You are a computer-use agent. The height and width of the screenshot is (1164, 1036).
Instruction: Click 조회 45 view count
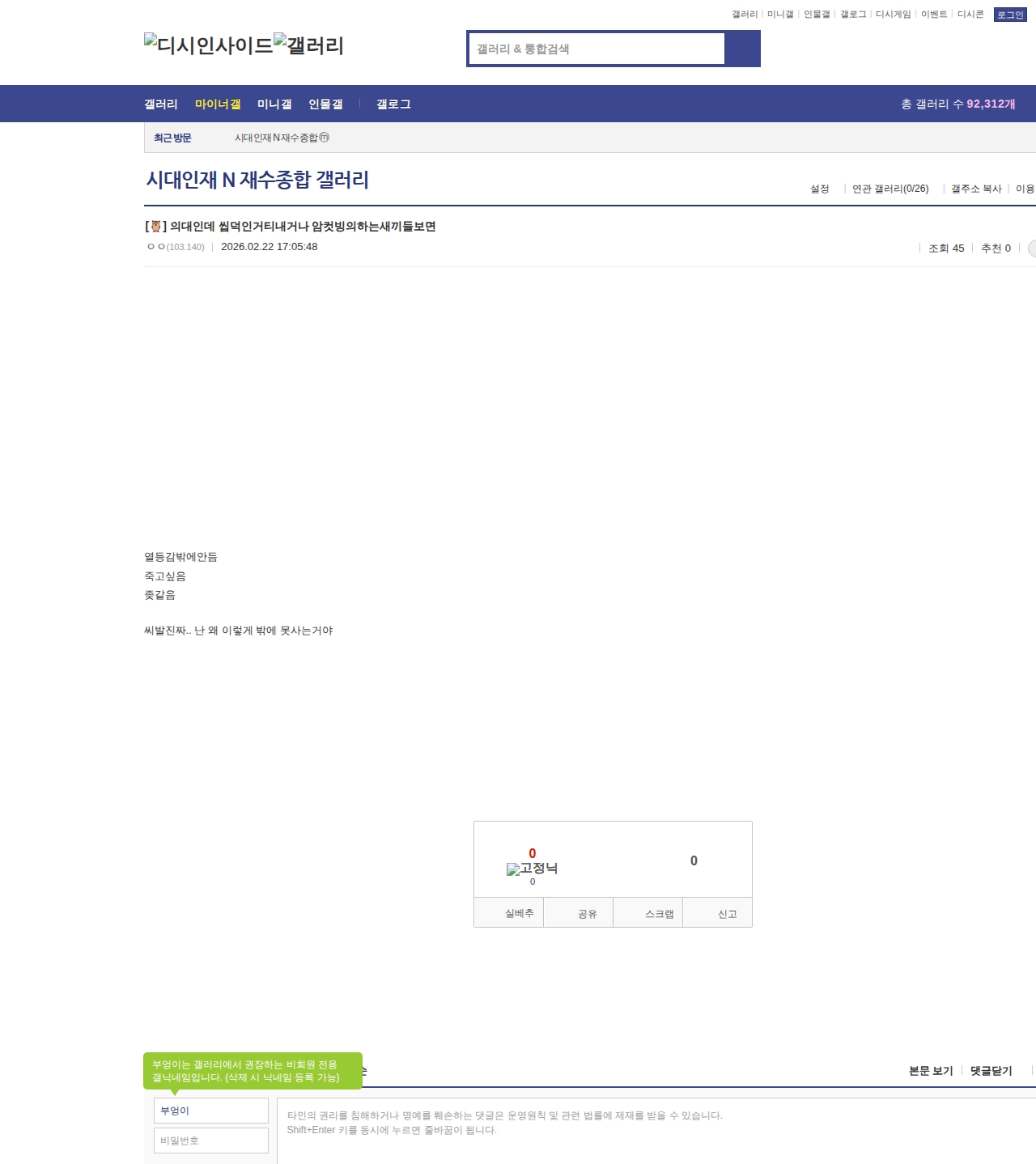click(x=946, y=249)
